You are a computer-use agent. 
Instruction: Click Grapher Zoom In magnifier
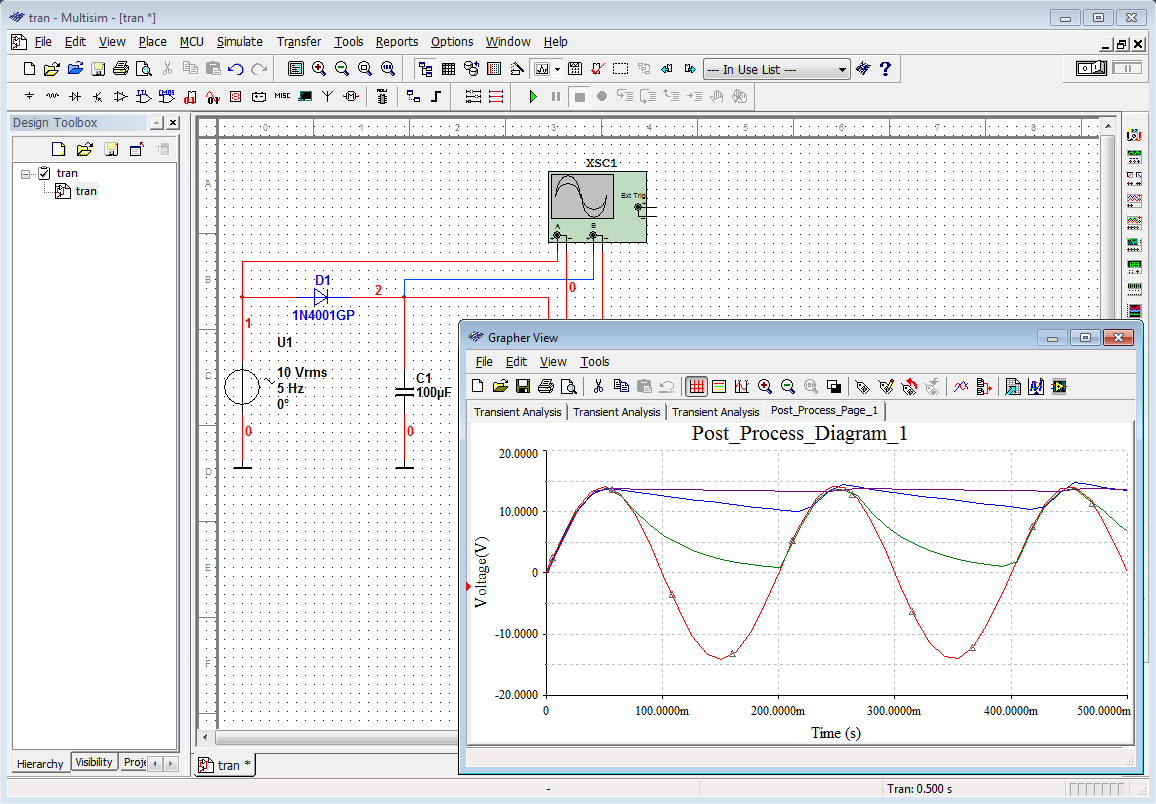[765, 387]
